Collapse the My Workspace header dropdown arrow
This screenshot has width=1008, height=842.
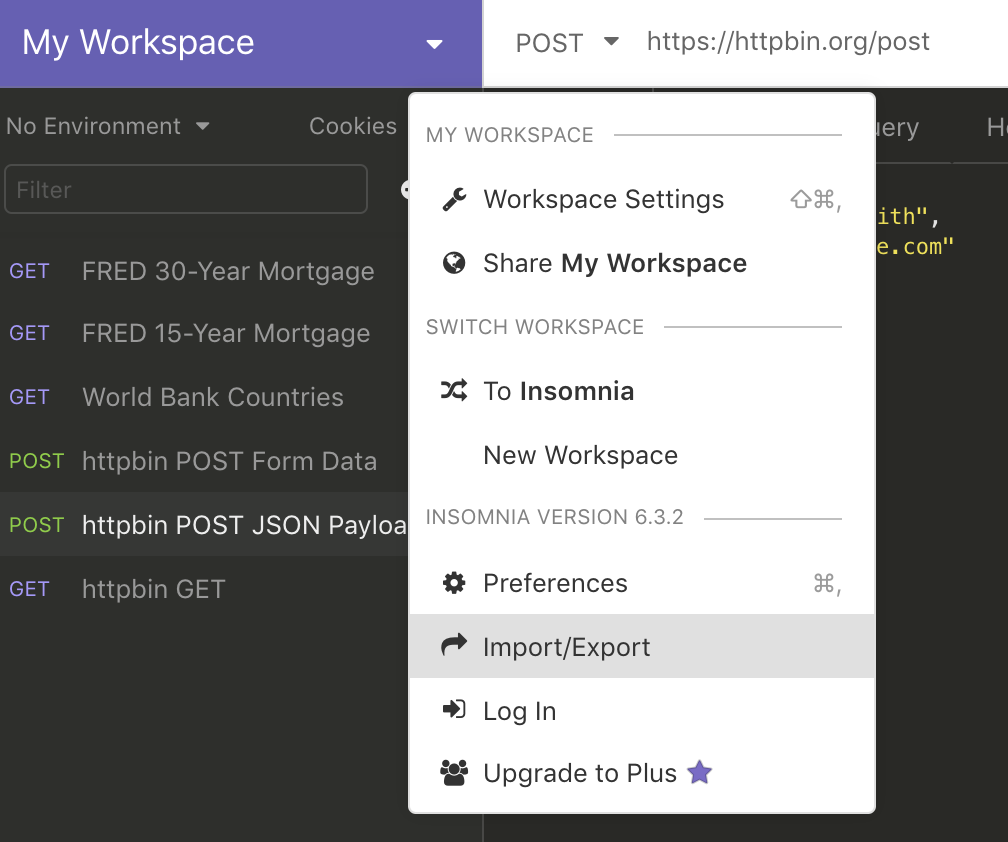(x=435, y=44)
